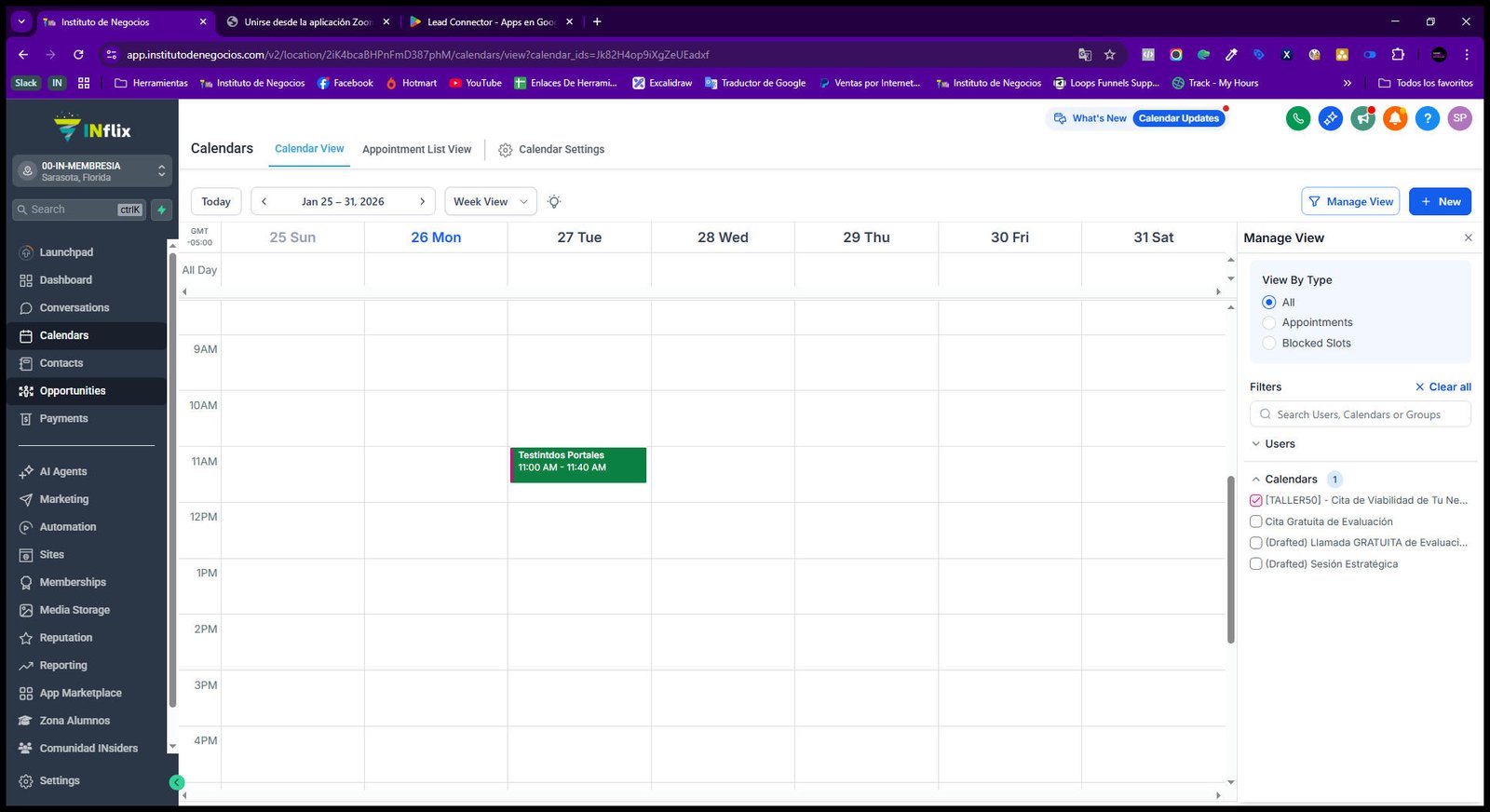This screenshot has width=1490, height=812.
Task: Collapse the Calendars filter section
Action: (1283, 479)
